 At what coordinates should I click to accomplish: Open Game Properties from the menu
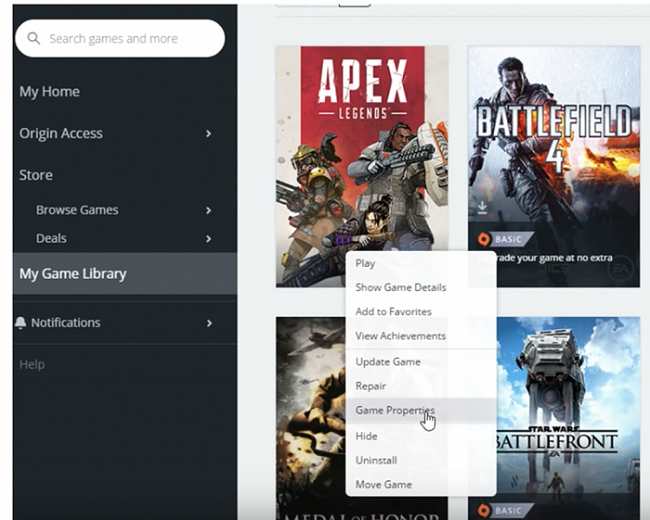click(421, 411)
